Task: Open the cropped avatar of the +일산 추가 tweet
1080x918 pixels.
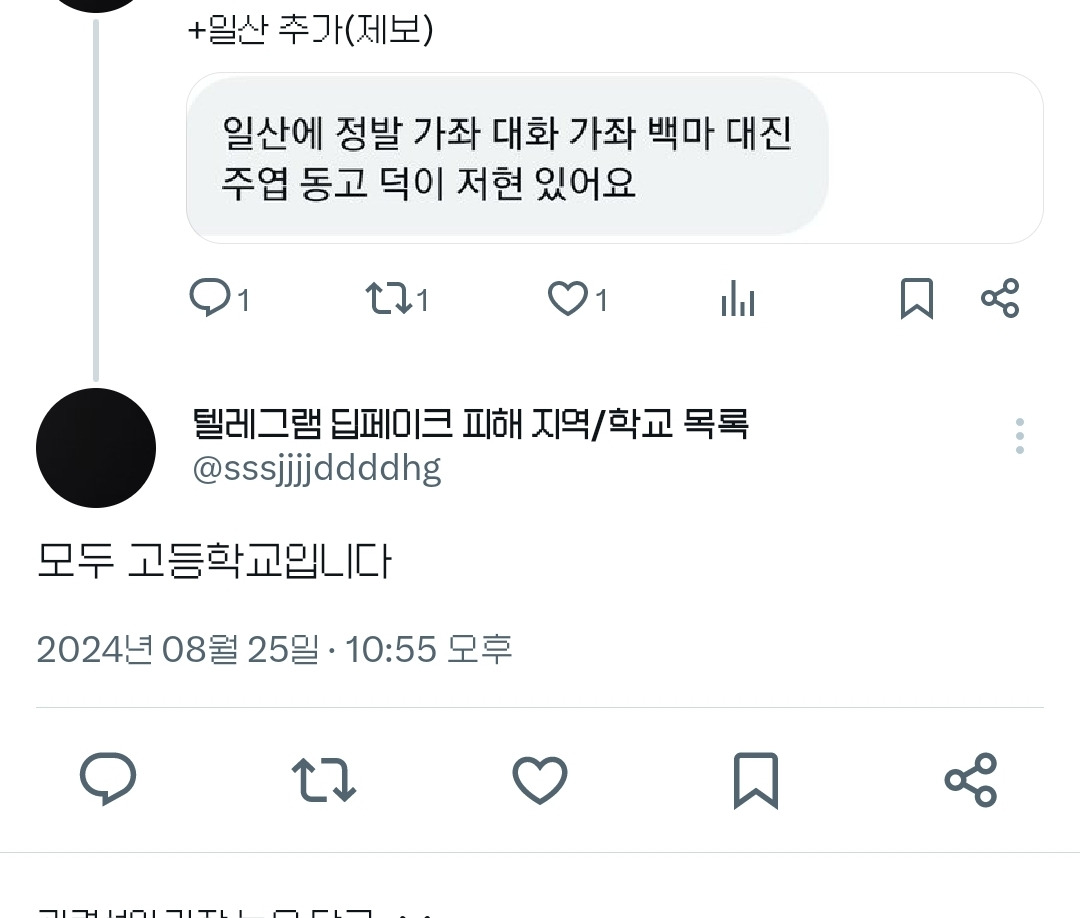Action: (96, 6)
